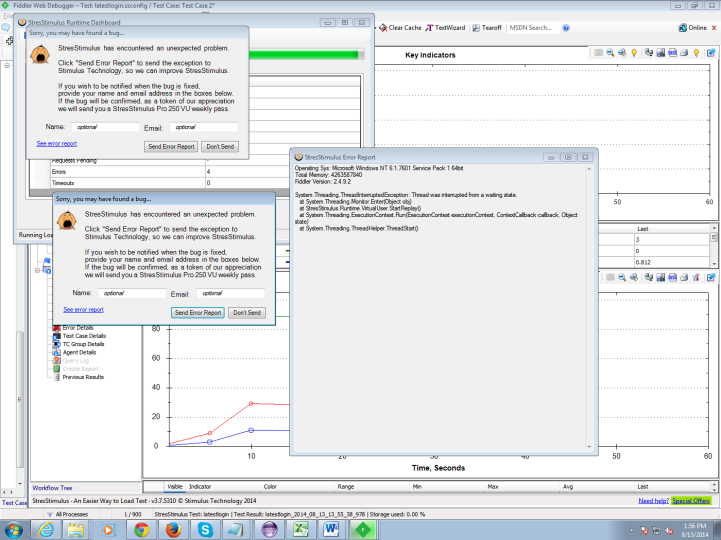Select Agent Details tree node

(79, 352)
